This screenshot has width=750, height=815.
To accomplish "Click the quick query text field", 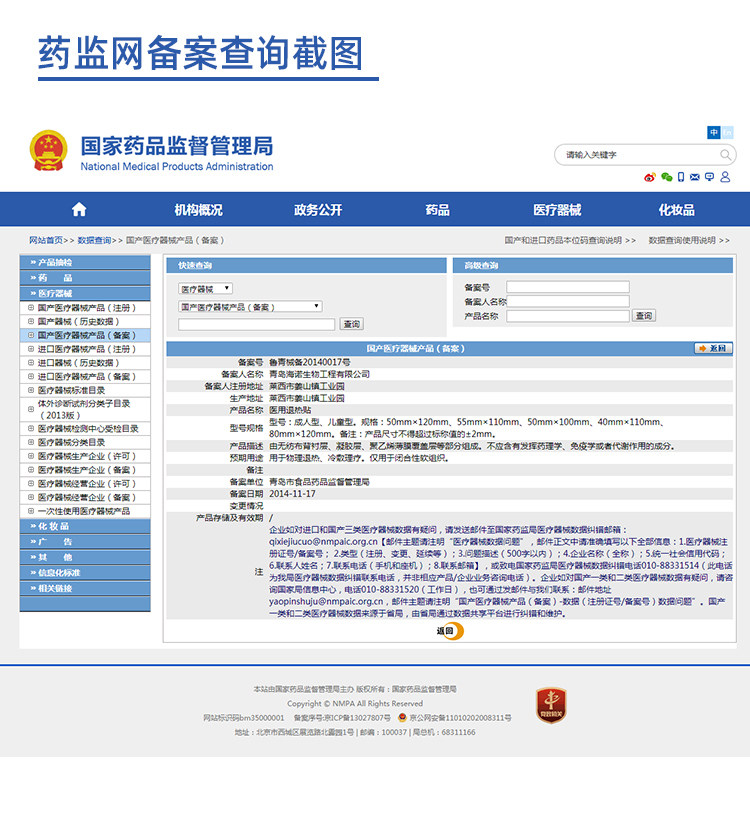I will (257, 324).
